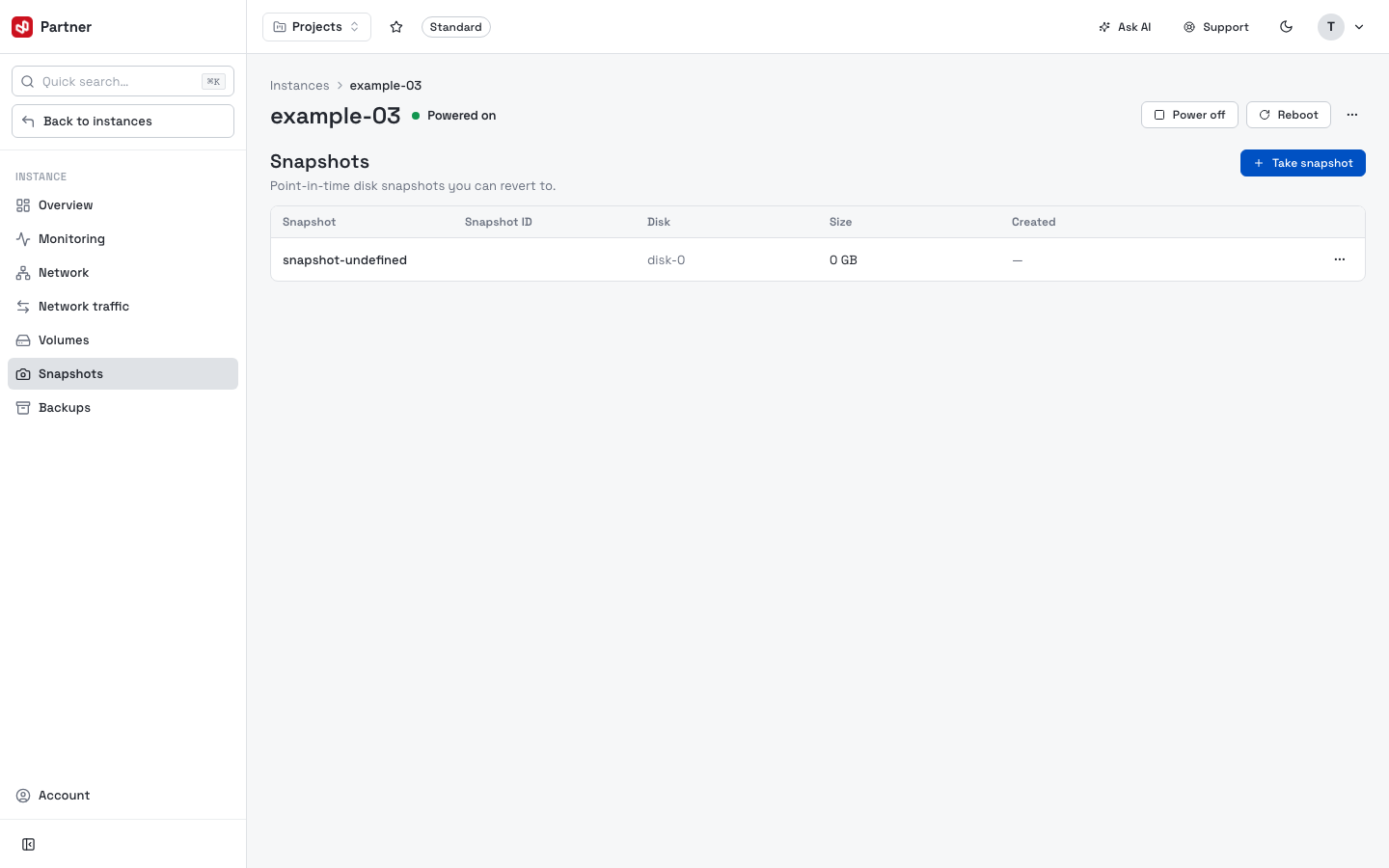Click the Snapshot column header

pyautogui.click(x=310, y=222)
